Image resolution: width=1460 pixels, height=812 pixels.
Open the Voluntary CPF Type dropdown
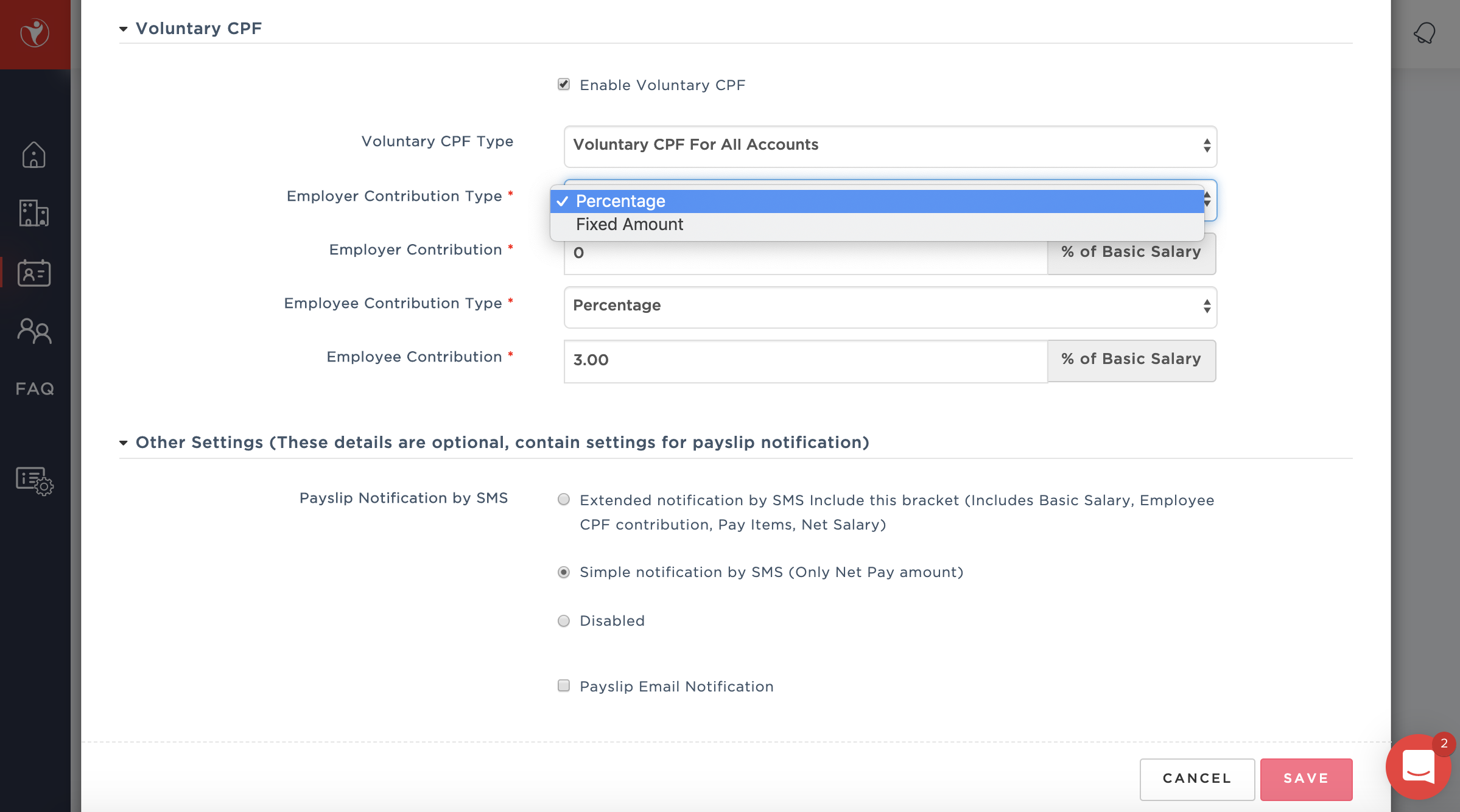pos(890,146)
